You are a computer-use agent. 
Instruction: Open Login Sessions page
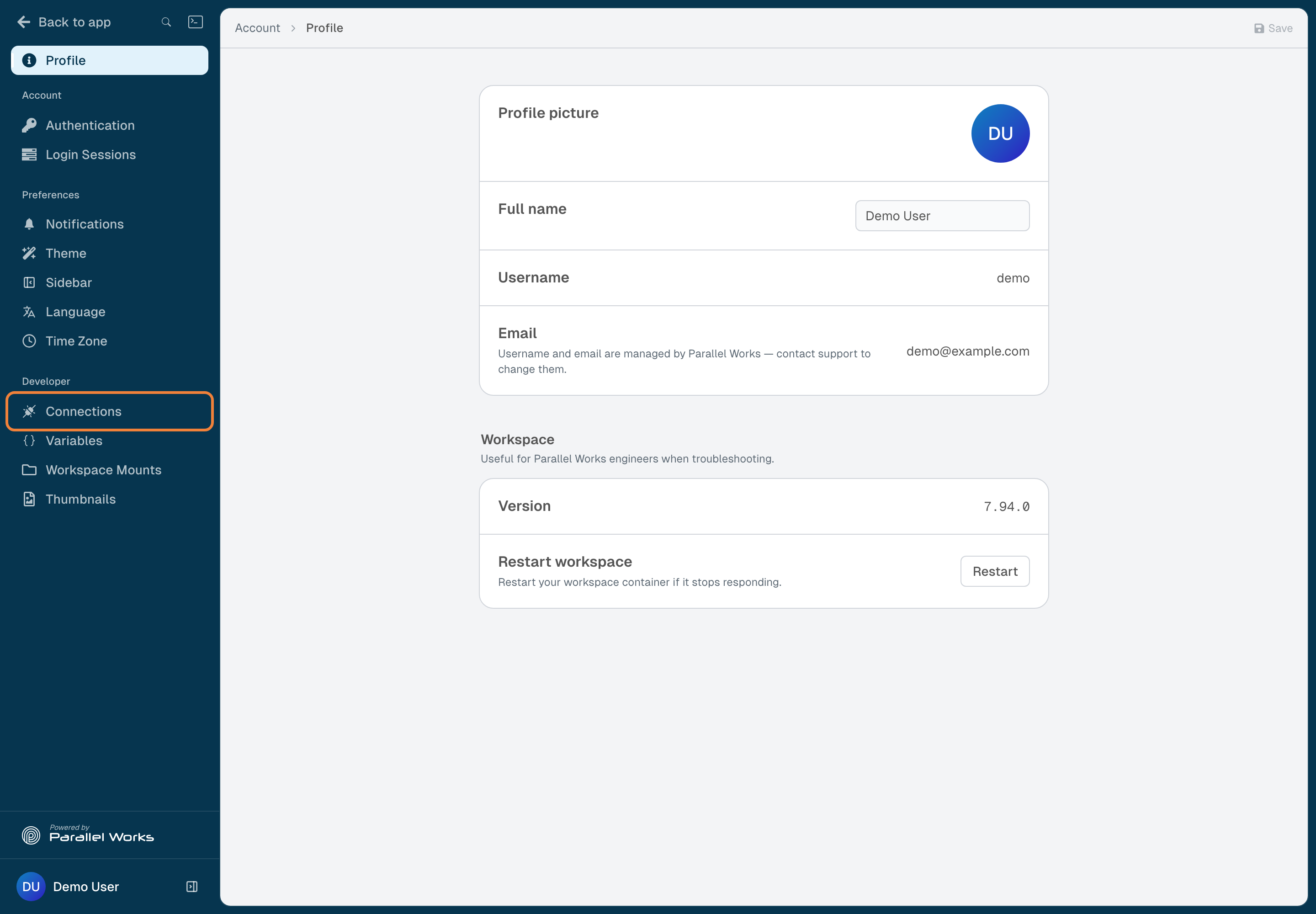coord(109,154)
